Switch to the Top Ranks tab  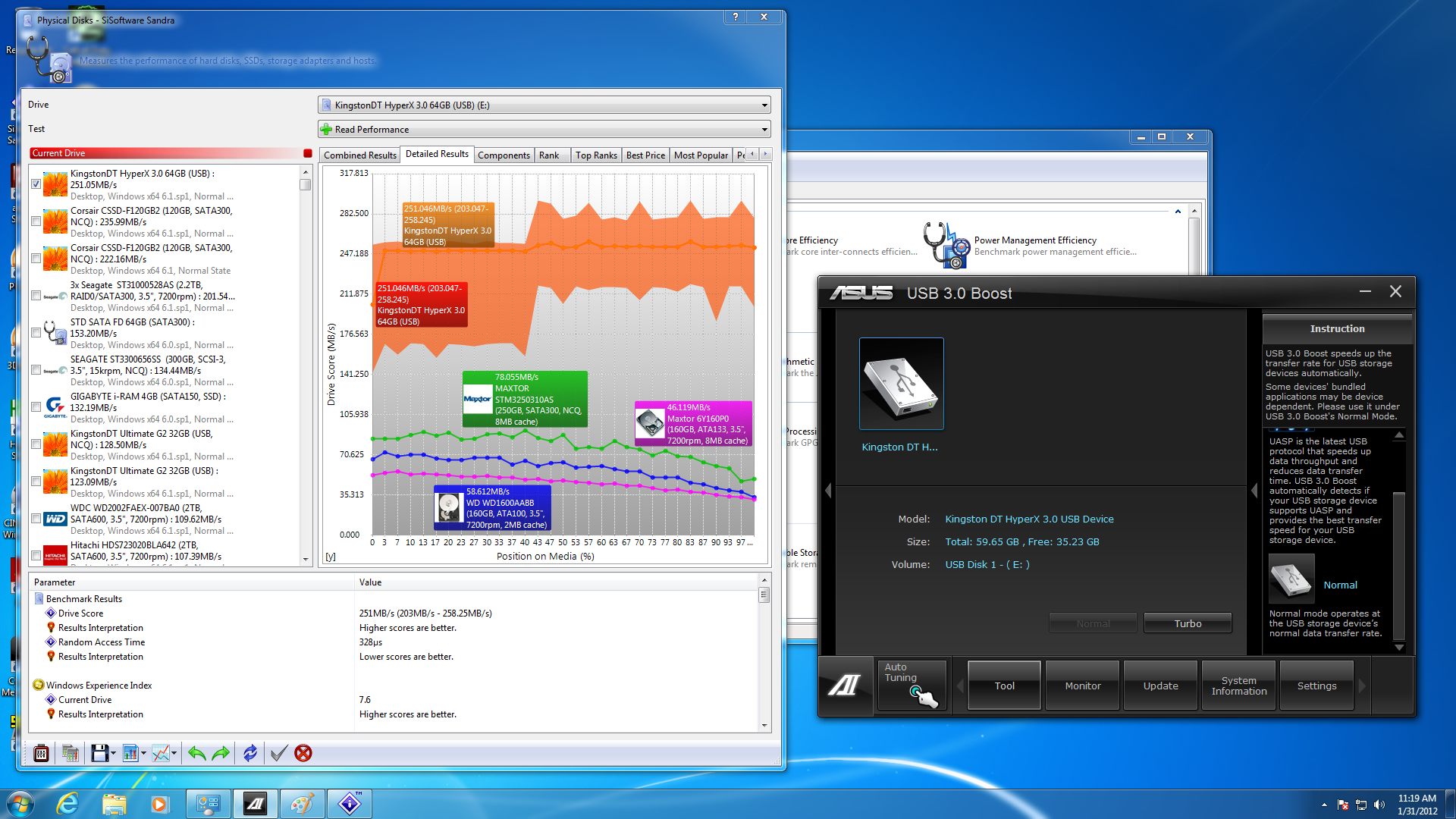596,155
